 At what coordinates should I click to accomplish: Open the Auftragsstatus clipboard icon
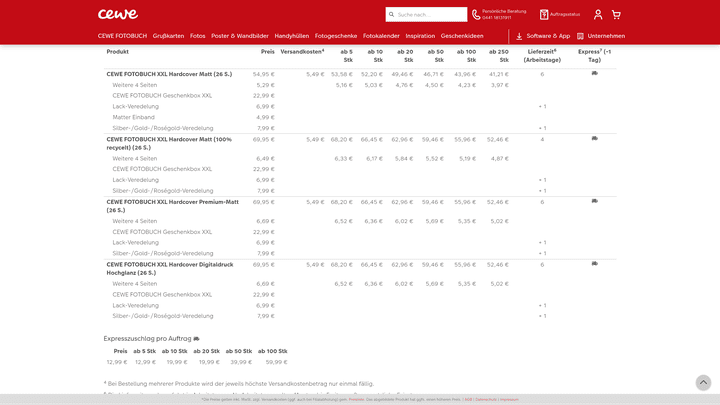point(544,15)
